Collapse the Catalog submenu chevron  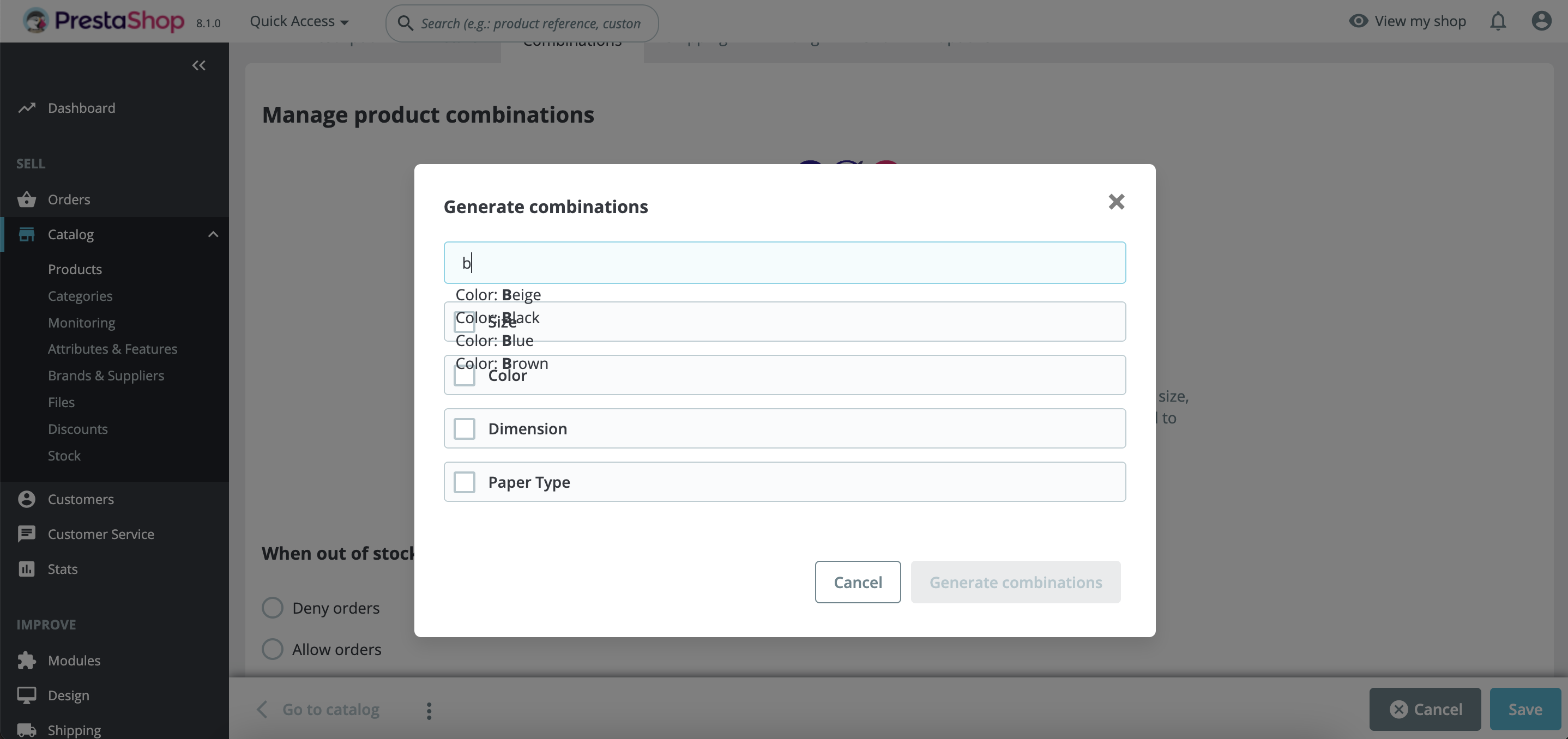213,234
